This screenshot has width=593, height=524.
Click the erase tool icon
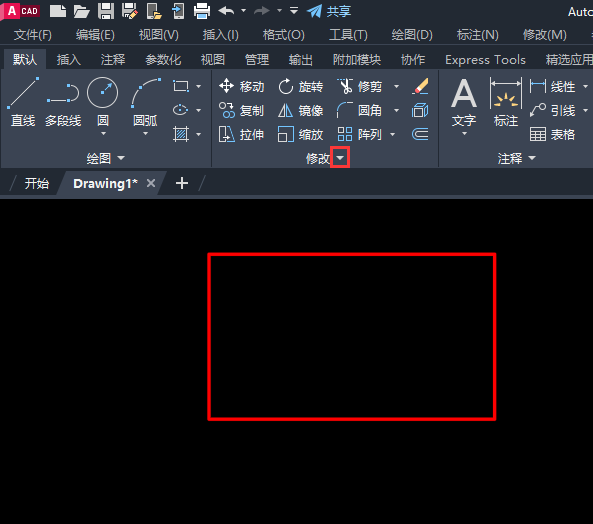(420, 86)
